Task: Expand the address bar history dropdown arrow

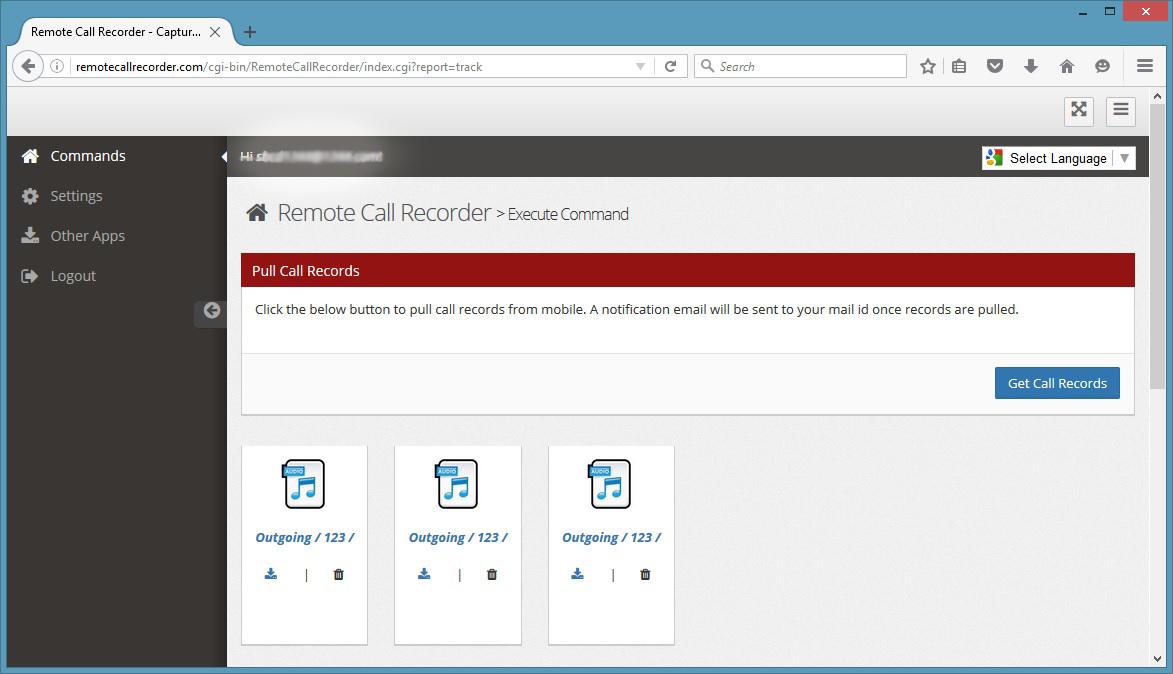Action: [640, 66]
